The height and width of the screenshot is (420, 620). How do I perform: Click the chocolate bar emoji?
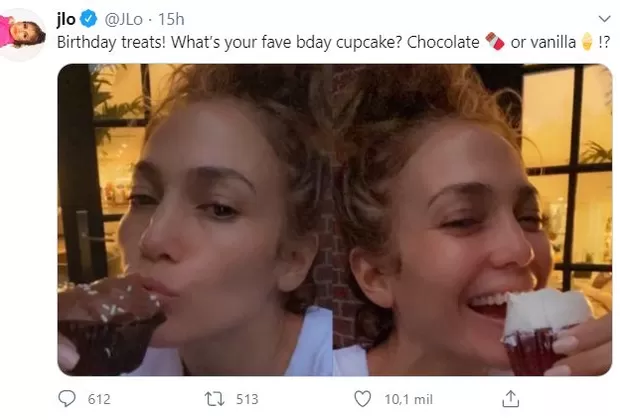(492, 42)
